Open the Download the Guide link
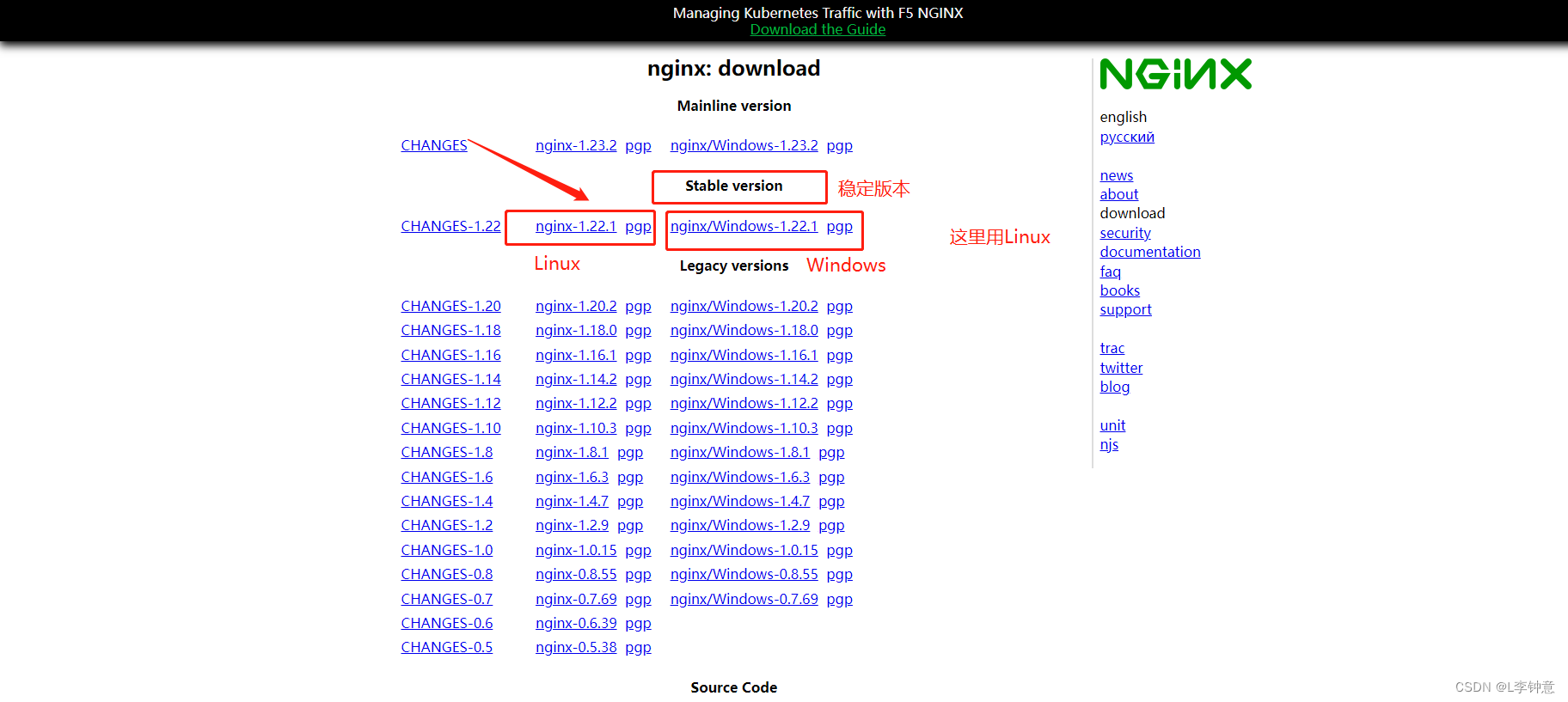The height and width of the screenshot is (702, 1568). 818,29
